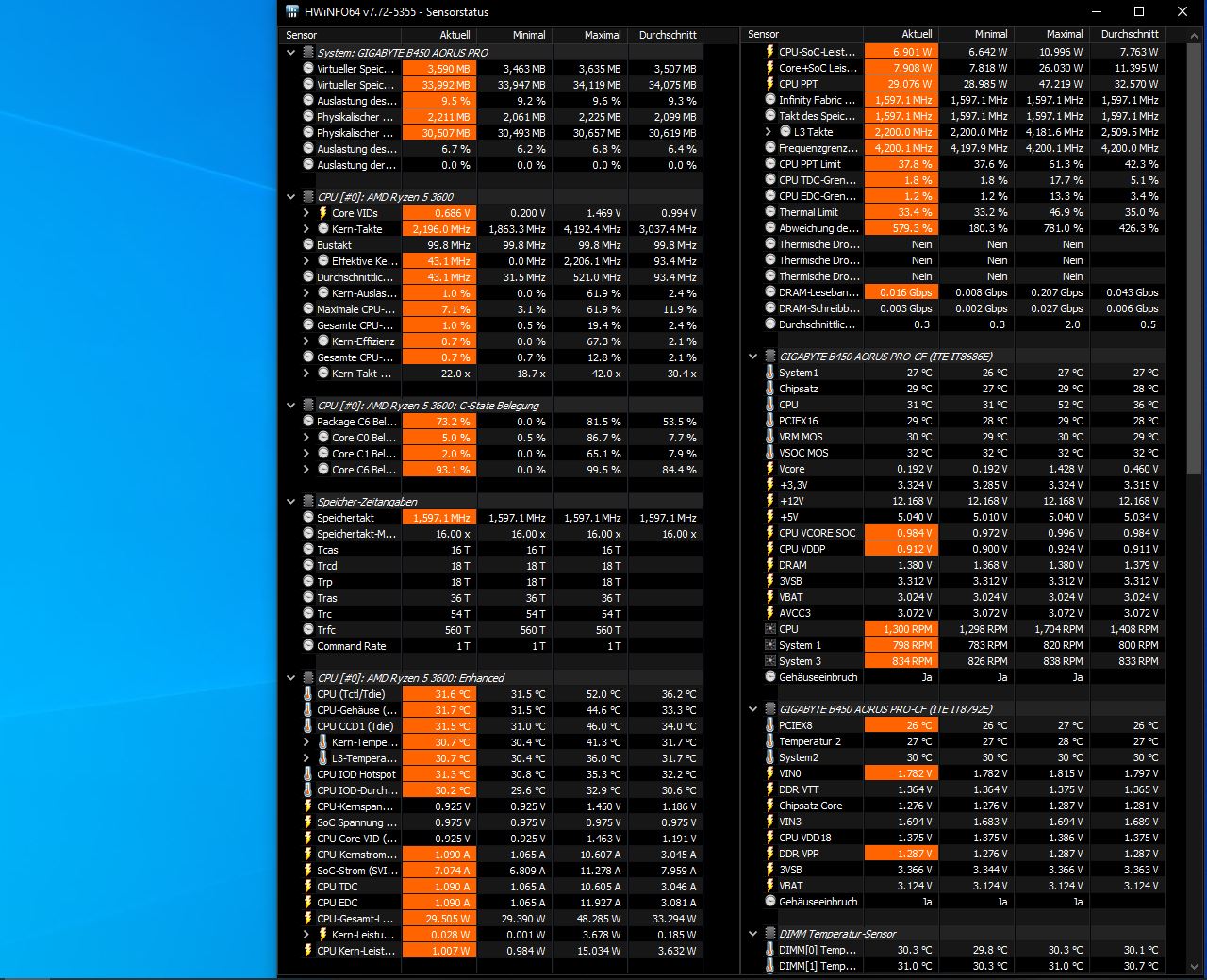Expand the Core C0 Bel... row
The width and height of the screenshot is (1207, 980).
(306, 438)
